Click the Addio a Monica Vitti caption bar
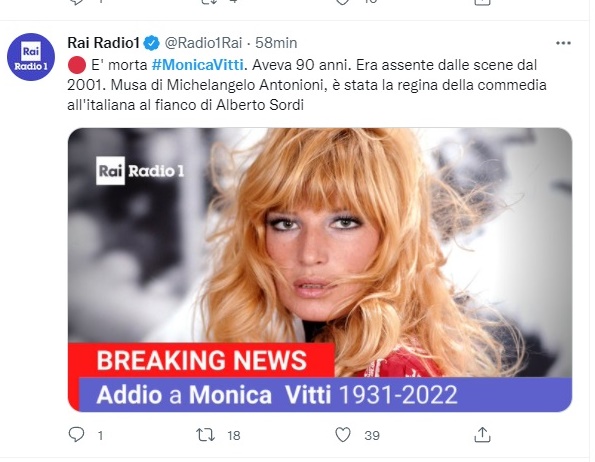 325,394
